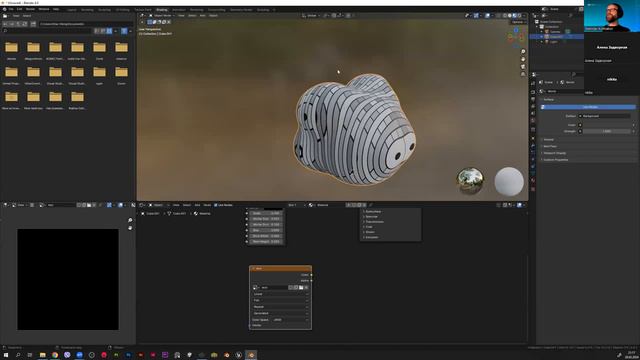This screenshot has height=360, width=640.
Task: Open Slot 1 material slot dropdown
Action: [297, 205]
